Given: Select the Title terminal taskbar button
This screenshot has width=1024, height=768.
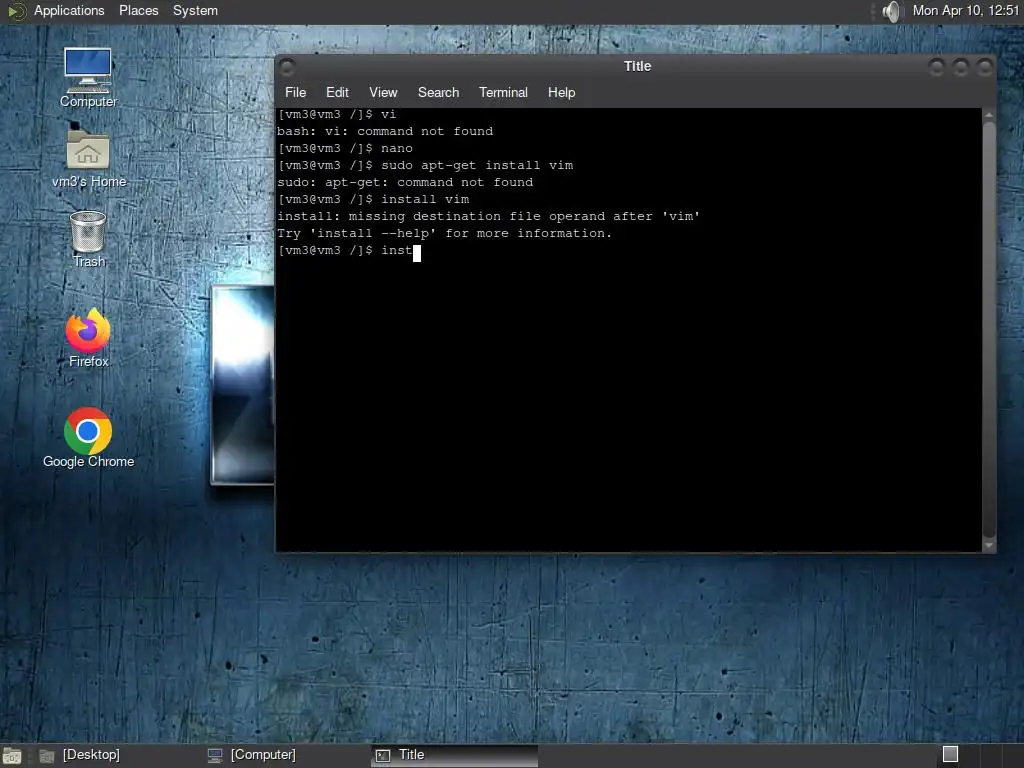Looking at the screenshot, I should tap(455, 755).
